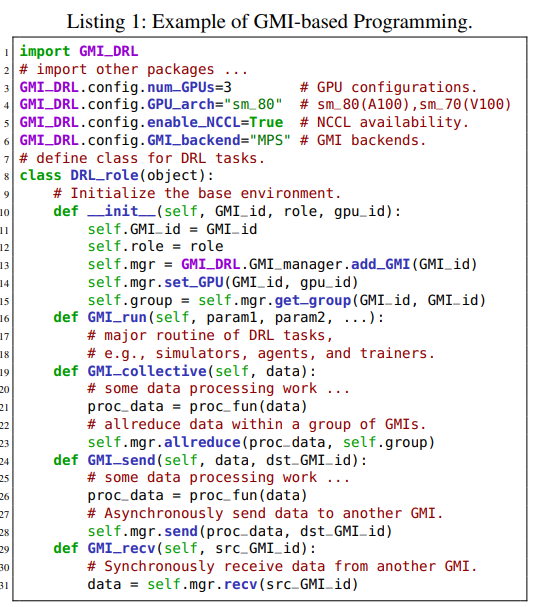Click the GMI_recv function name
Image resolution: width=537 pixels, height=607 pixels.
click(x=121, y=549)
